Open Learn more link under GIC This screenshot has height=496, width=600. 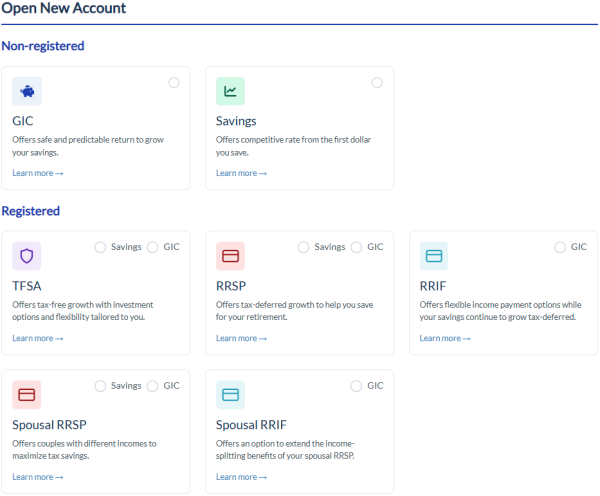(38, 173)
